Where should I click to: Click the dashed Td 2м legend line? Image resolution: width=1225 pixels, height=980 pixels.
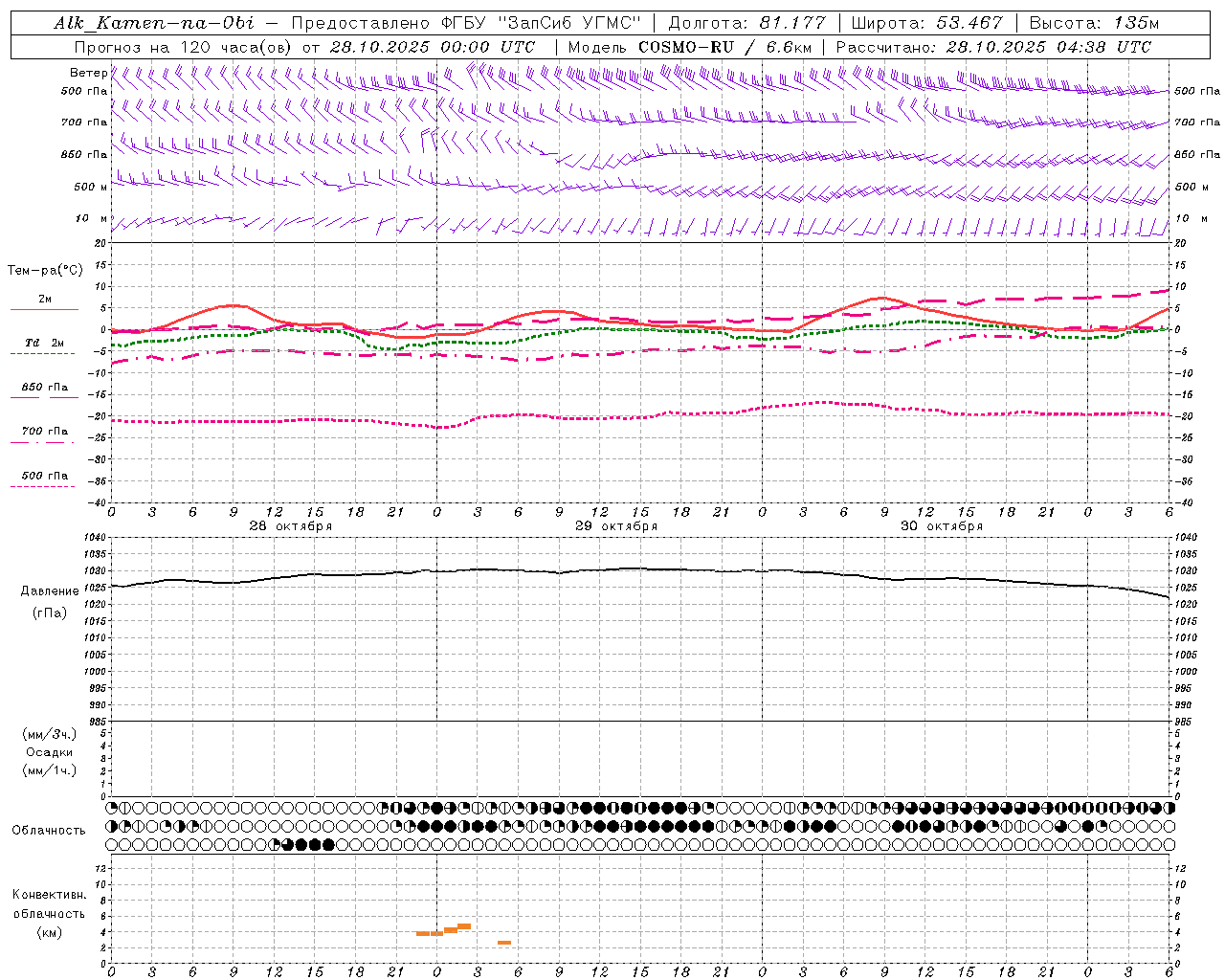(42, 353)
